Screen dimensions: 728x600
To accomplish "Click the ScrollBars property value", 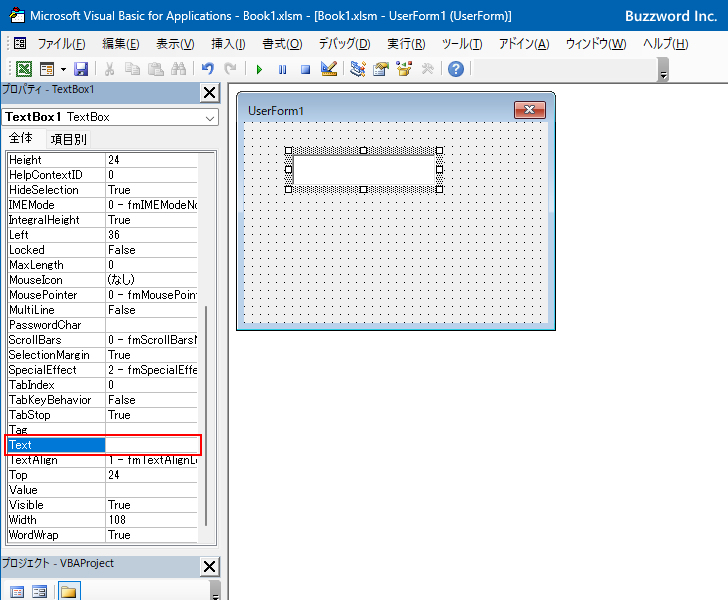I will tap(151, 340).
